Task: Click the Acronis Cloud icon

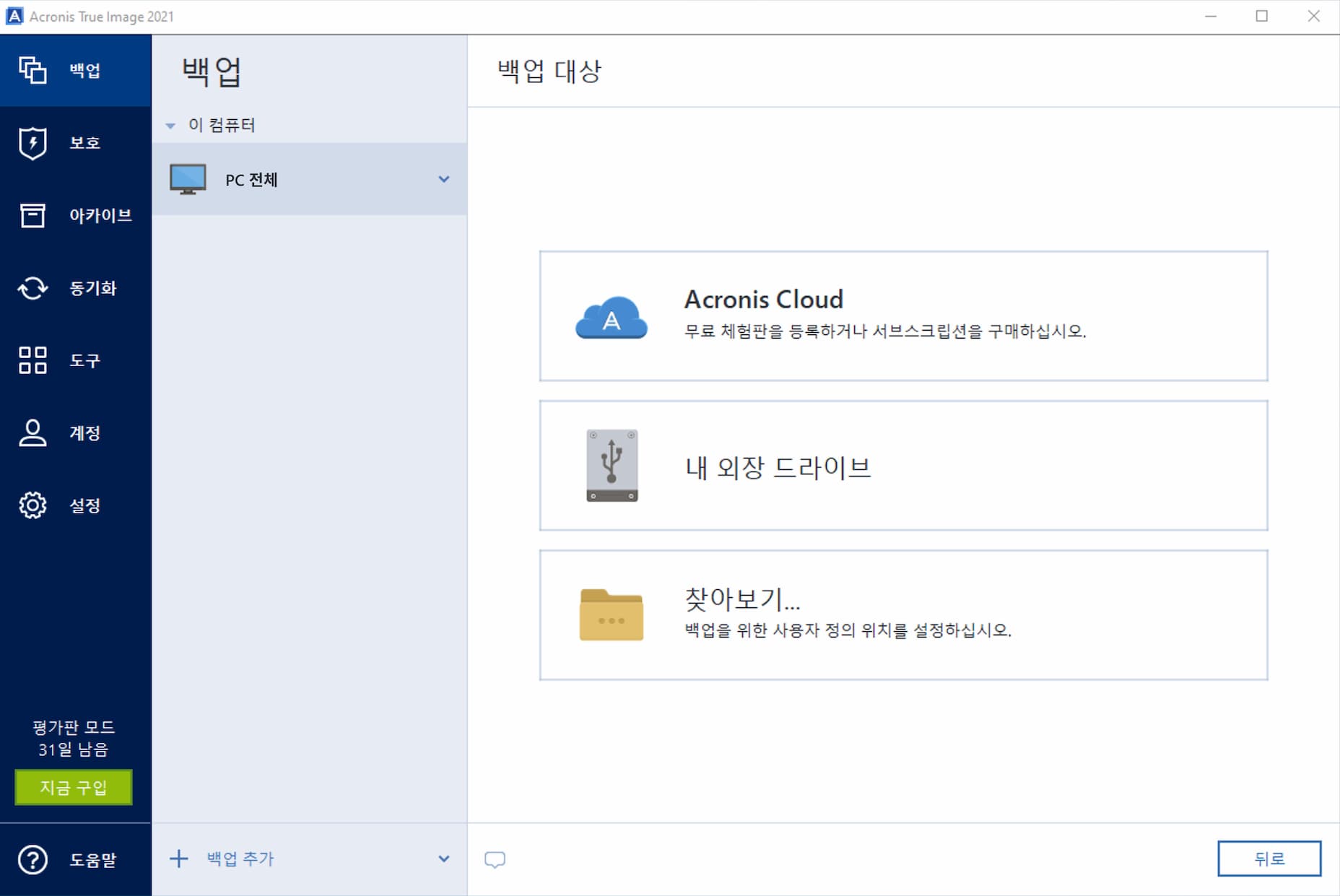Action: pyautogui.click(x=611, y=317)
